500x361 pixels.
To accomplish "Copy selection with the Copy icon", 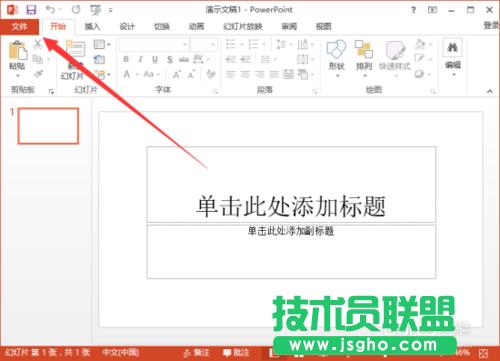I will click(37, 59).
